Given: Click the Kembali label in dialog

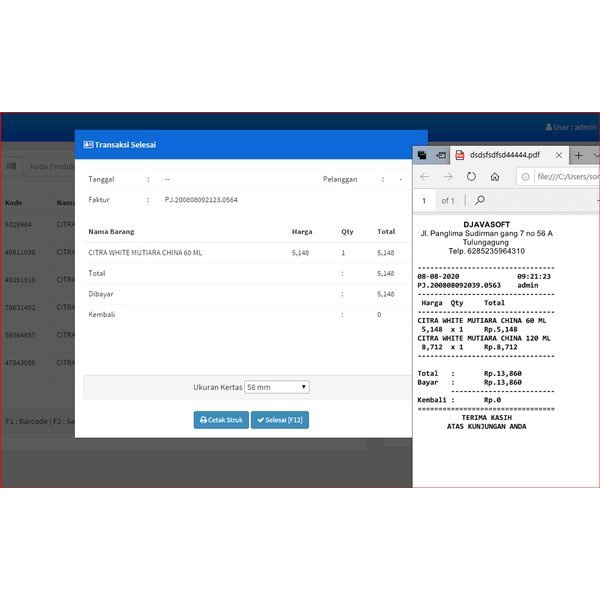Looking at the screenshot, I should (101, 315).
